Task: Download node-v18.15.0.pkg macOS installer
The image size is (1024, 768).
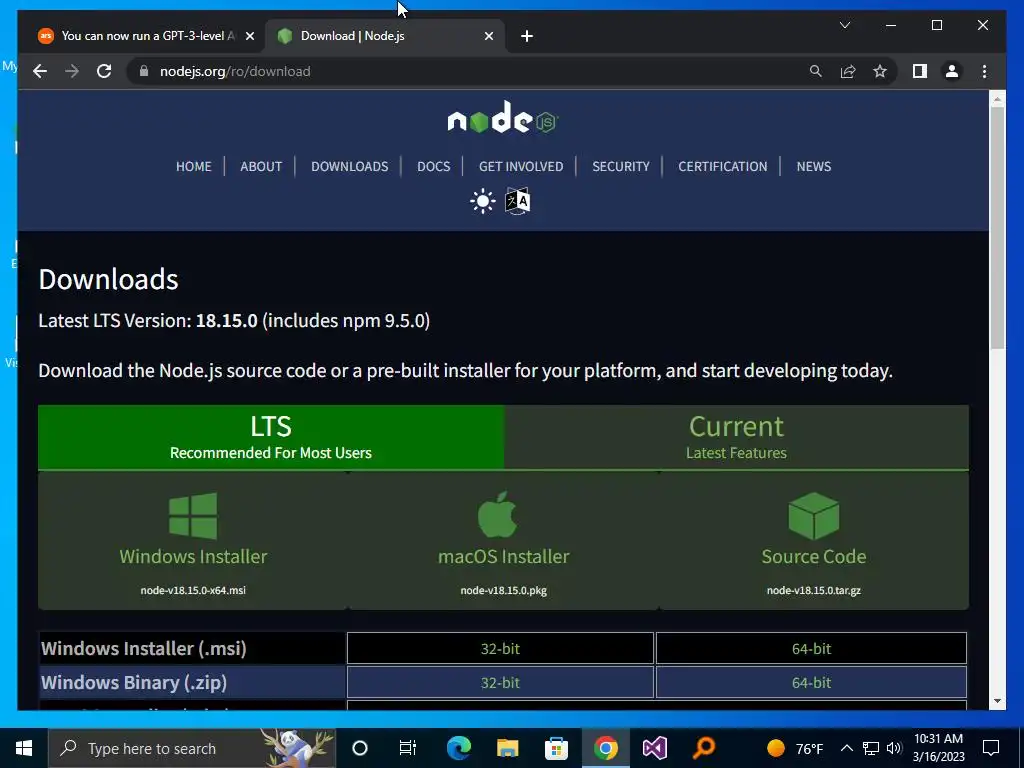Action: point(504,590)
